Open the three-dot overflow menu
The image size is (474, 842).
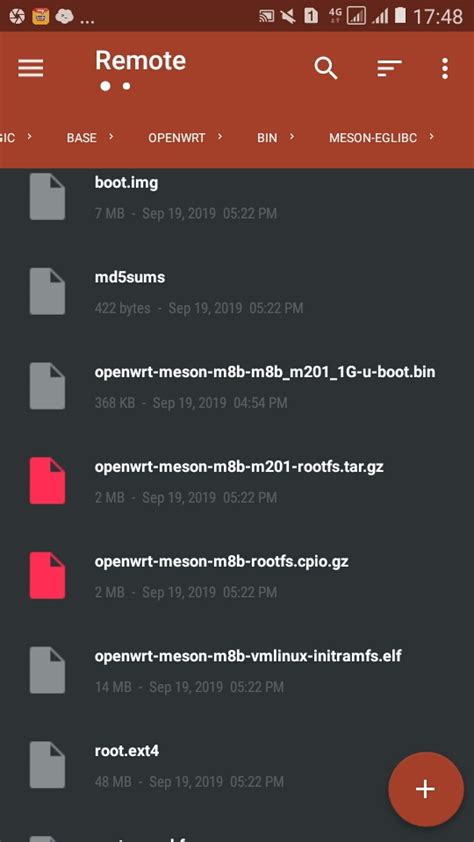point(444,69)
